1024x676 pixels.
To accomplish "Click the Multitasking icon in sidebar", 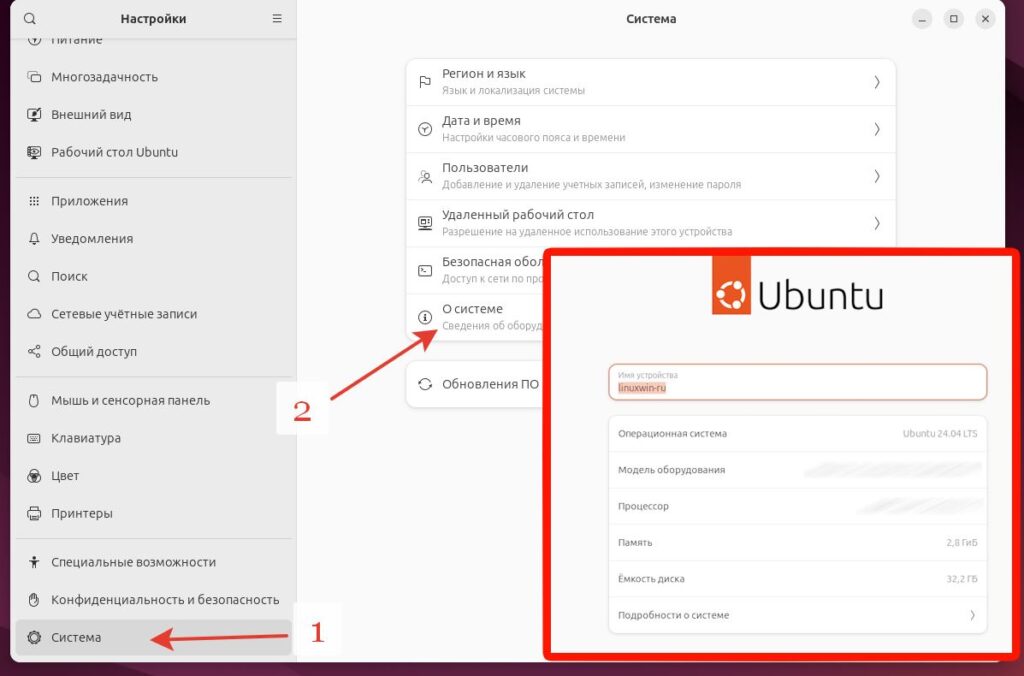I will click(x=34, y=77).
